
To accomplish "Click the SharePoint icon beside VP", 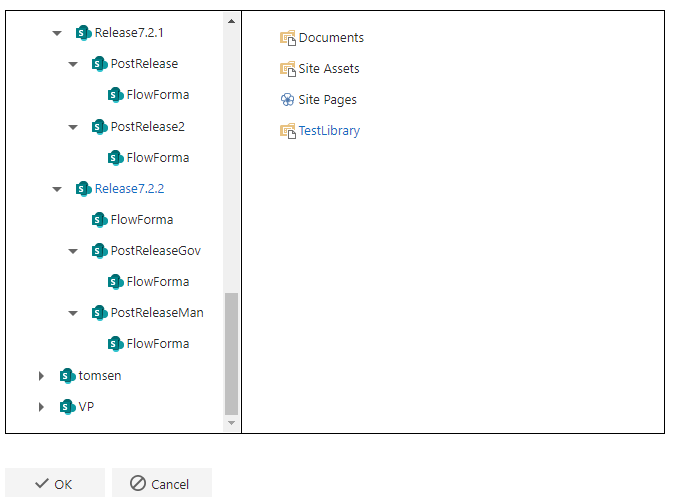I will click(x=68, y=406).
